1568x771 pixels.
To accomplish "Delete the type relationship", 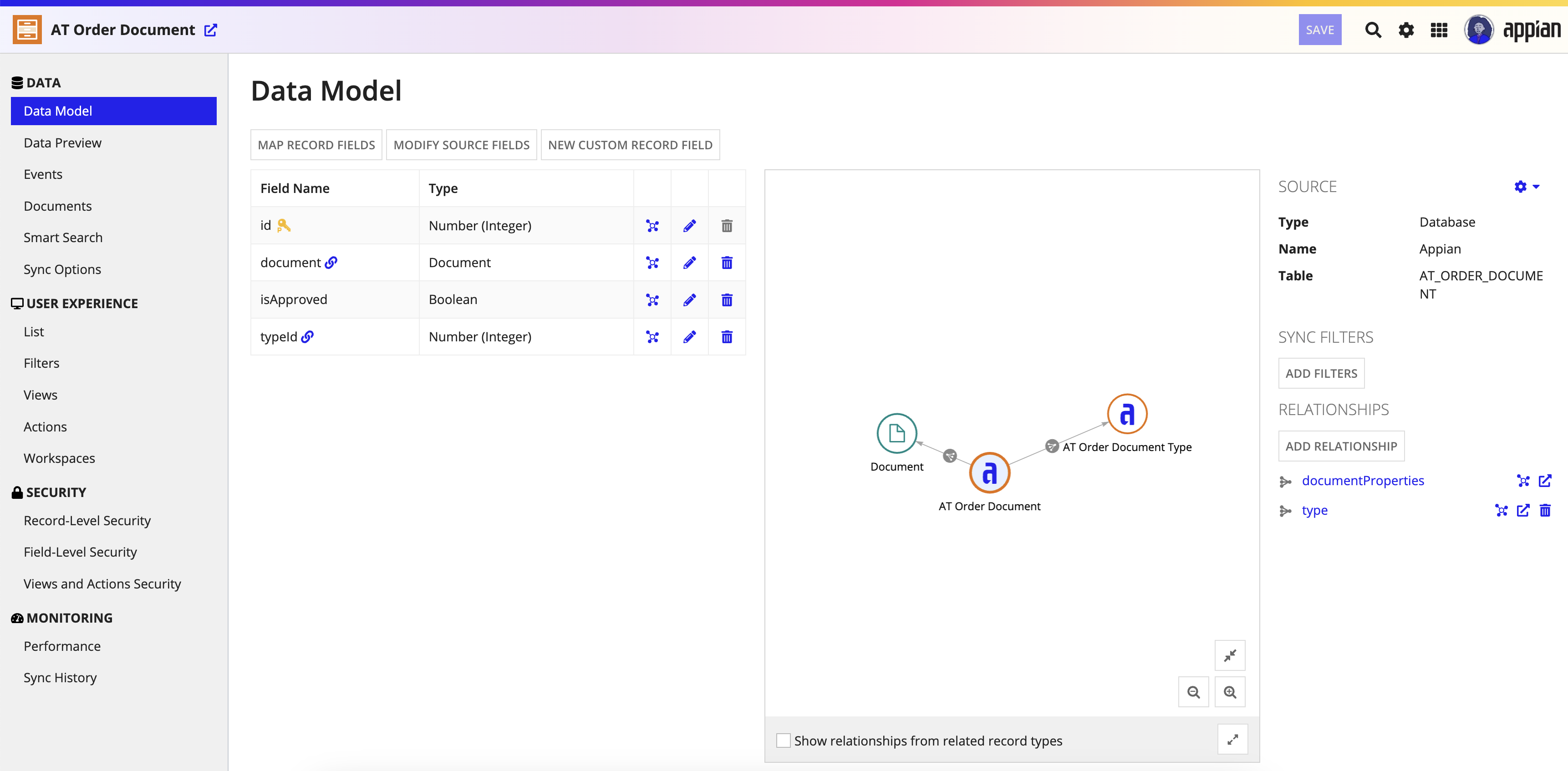I will [1545, 511].
